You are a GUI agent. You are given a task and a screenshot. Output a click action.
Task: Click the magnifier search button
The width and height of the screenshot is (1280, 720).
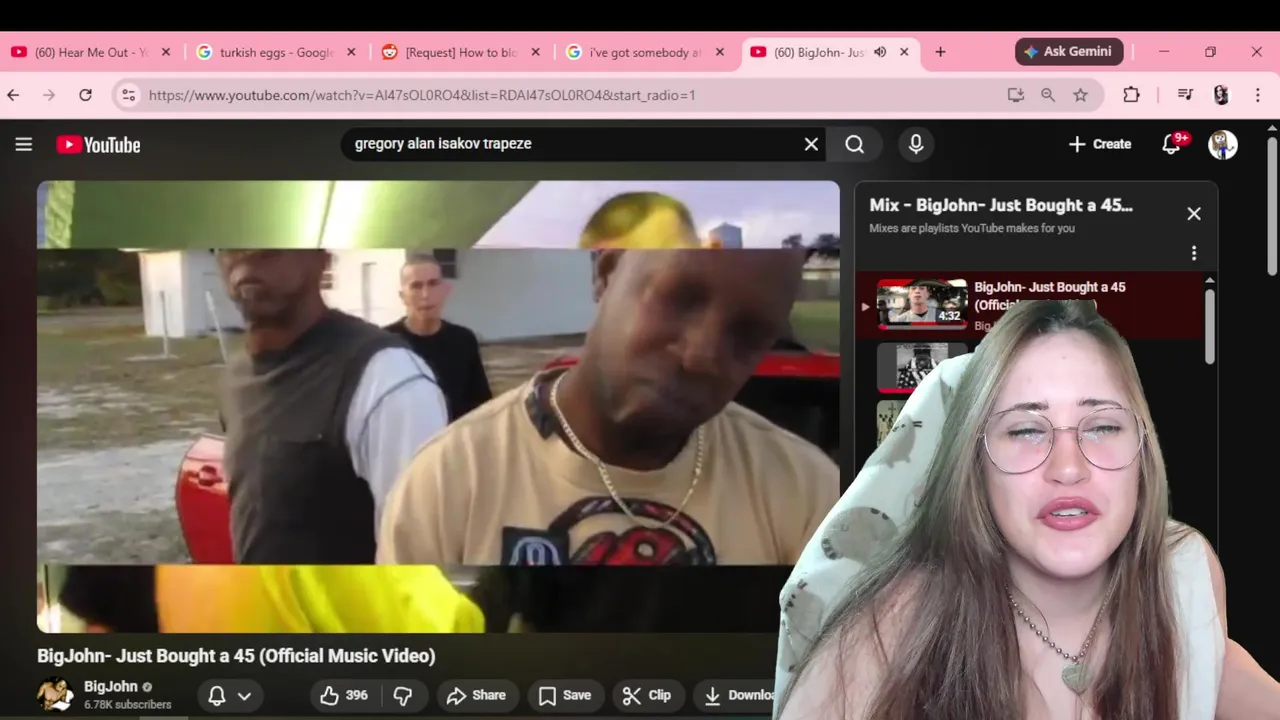coord(855,144)
